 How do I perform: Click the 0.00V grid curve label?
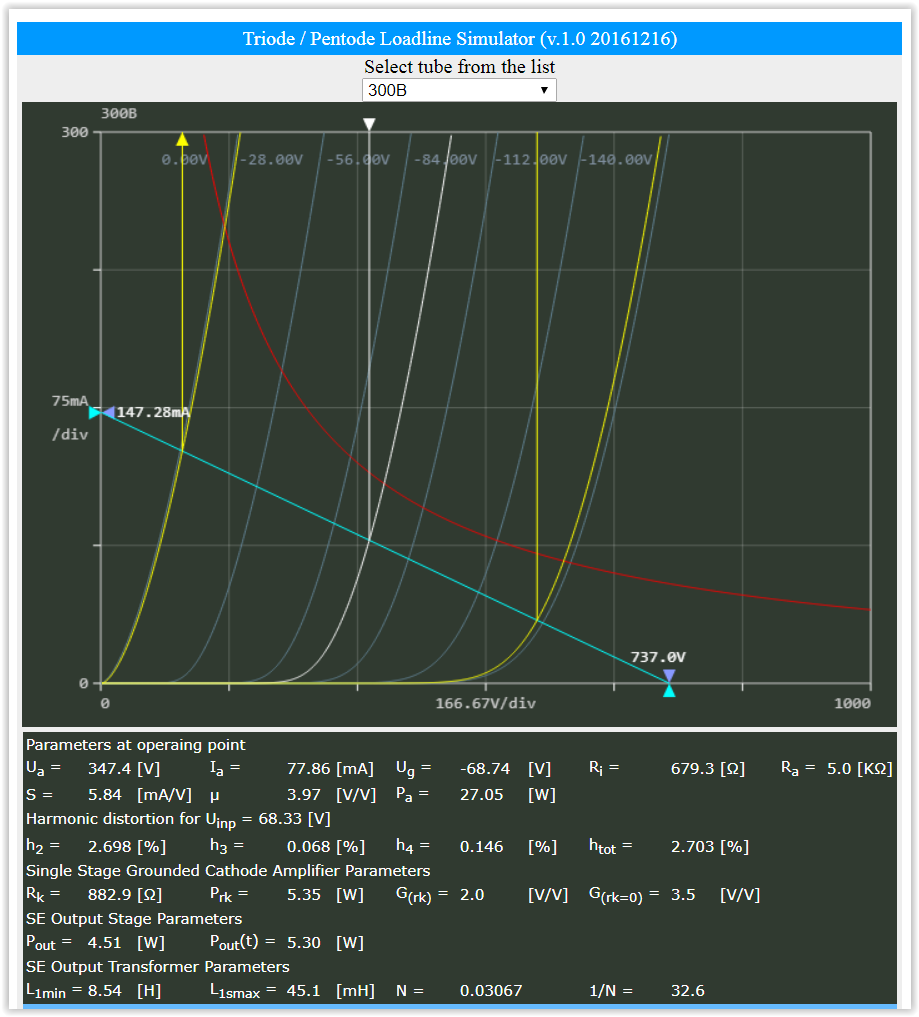(184, 160)
